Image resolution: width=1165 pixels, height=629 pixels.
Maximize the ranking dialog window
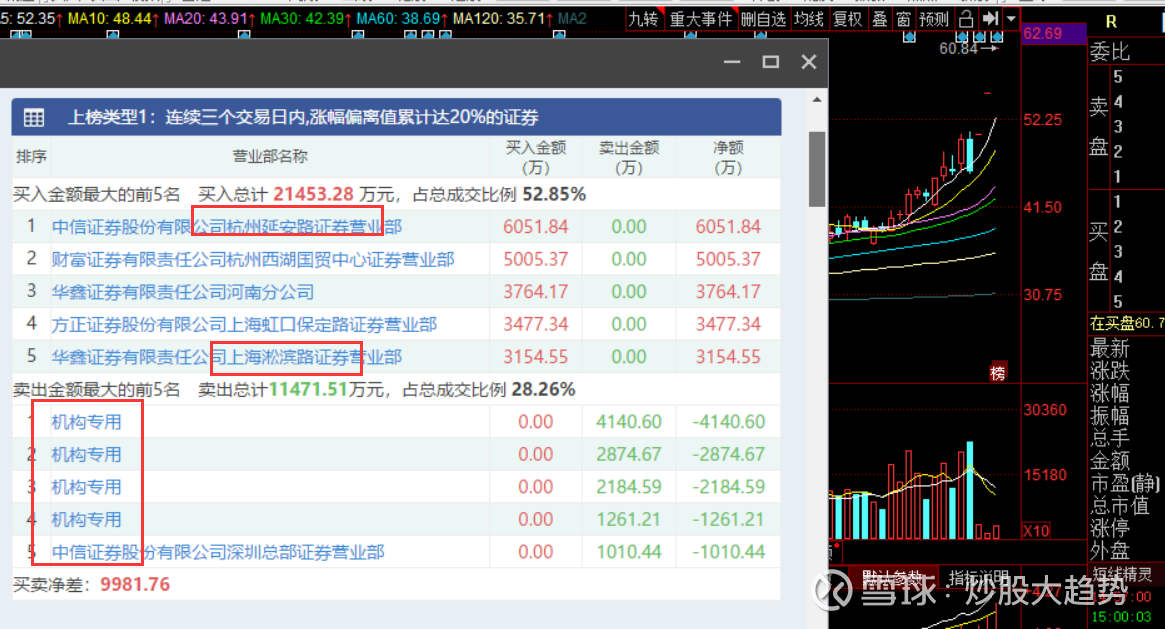coord(771,62)
